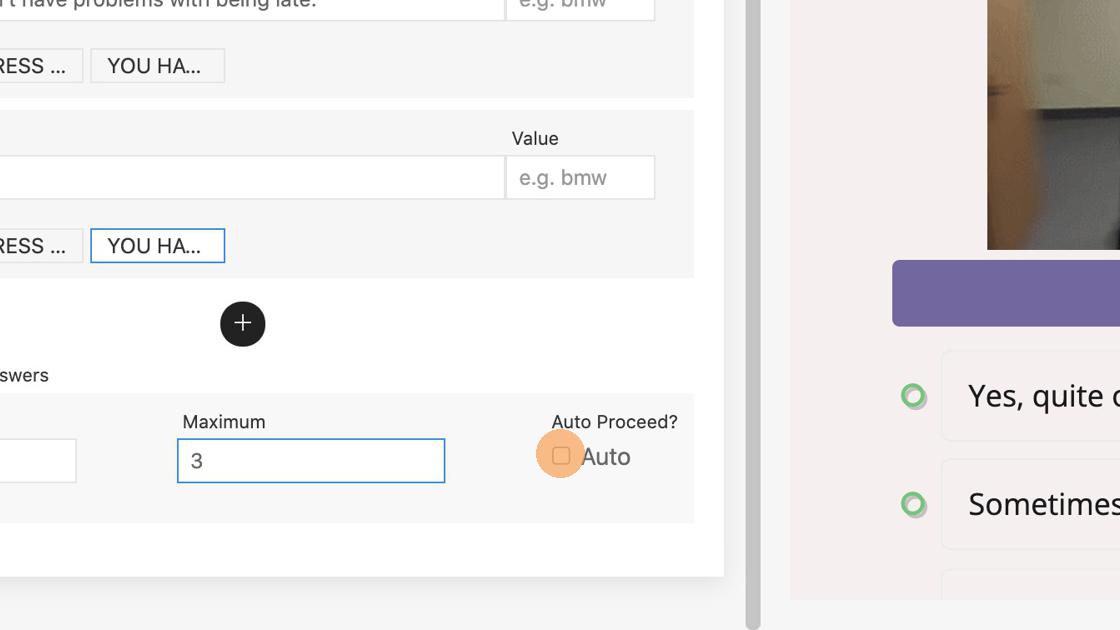The image size is (1120, 630).
Task: Click the partially visible card below Sometimes
Action: (x=1030, y=585)
